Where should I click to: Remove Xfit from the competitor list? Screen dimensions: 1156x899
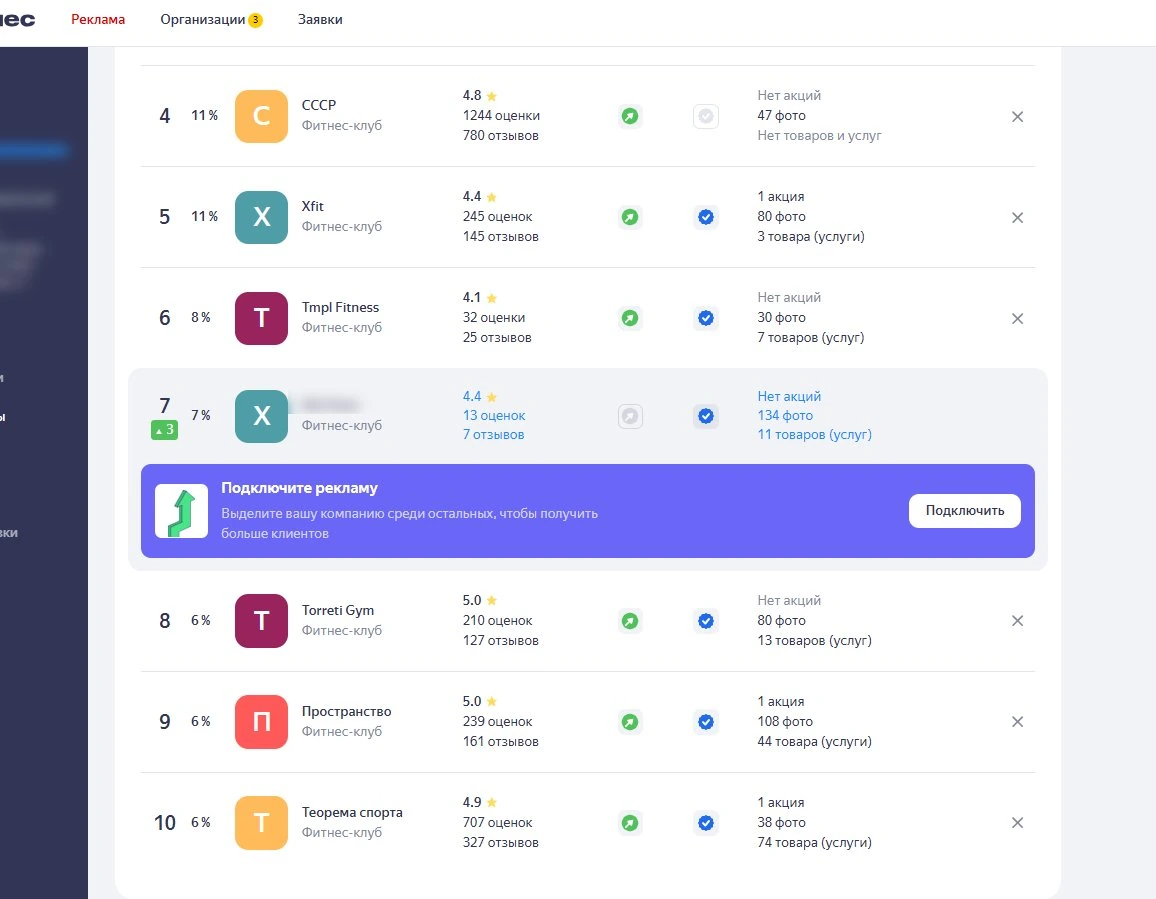coord(1017,218)
